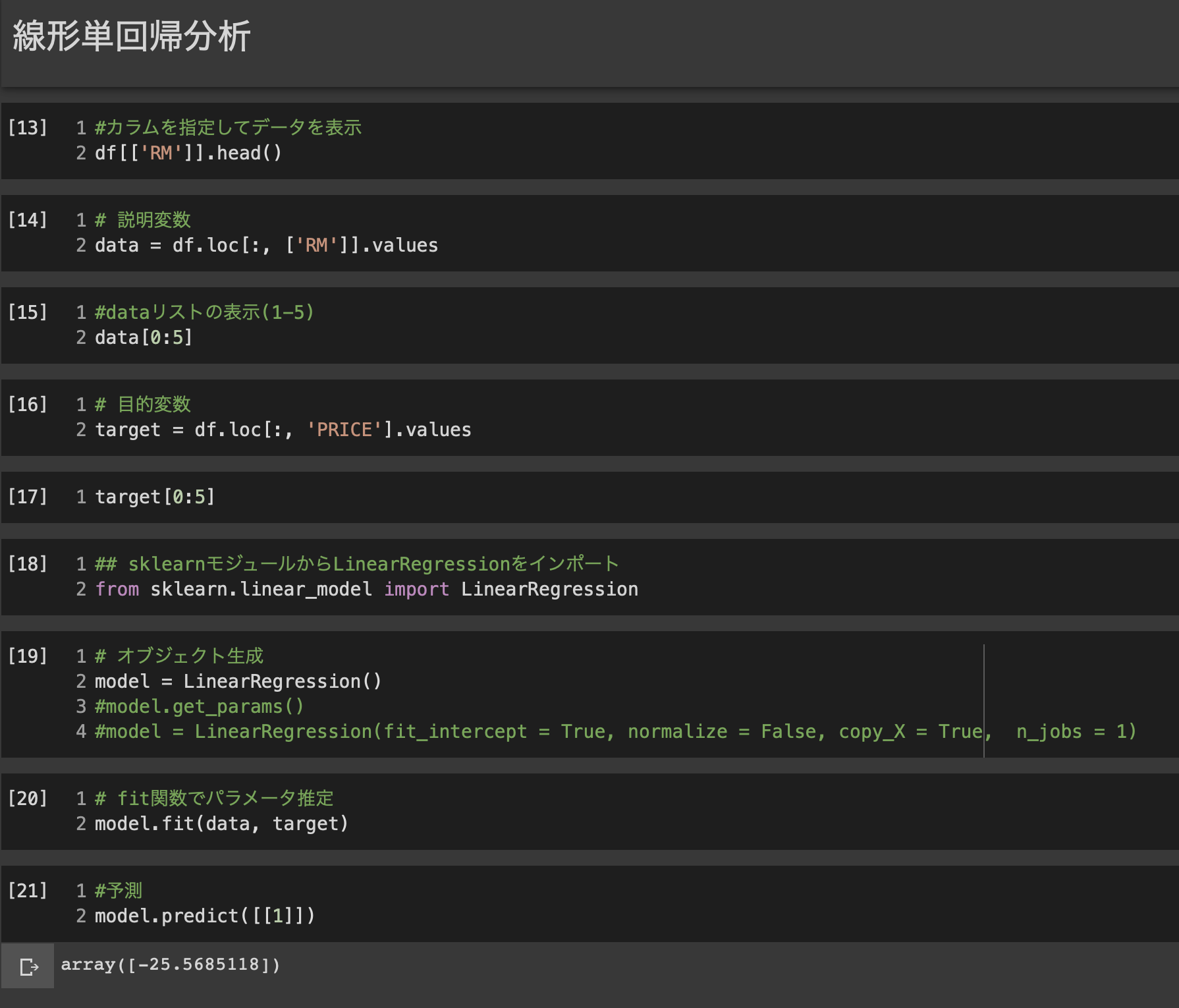This screenshot has height=1008, width=1179.
Task: Place cursor on the data[0:5] line
Action: [144, 337]
